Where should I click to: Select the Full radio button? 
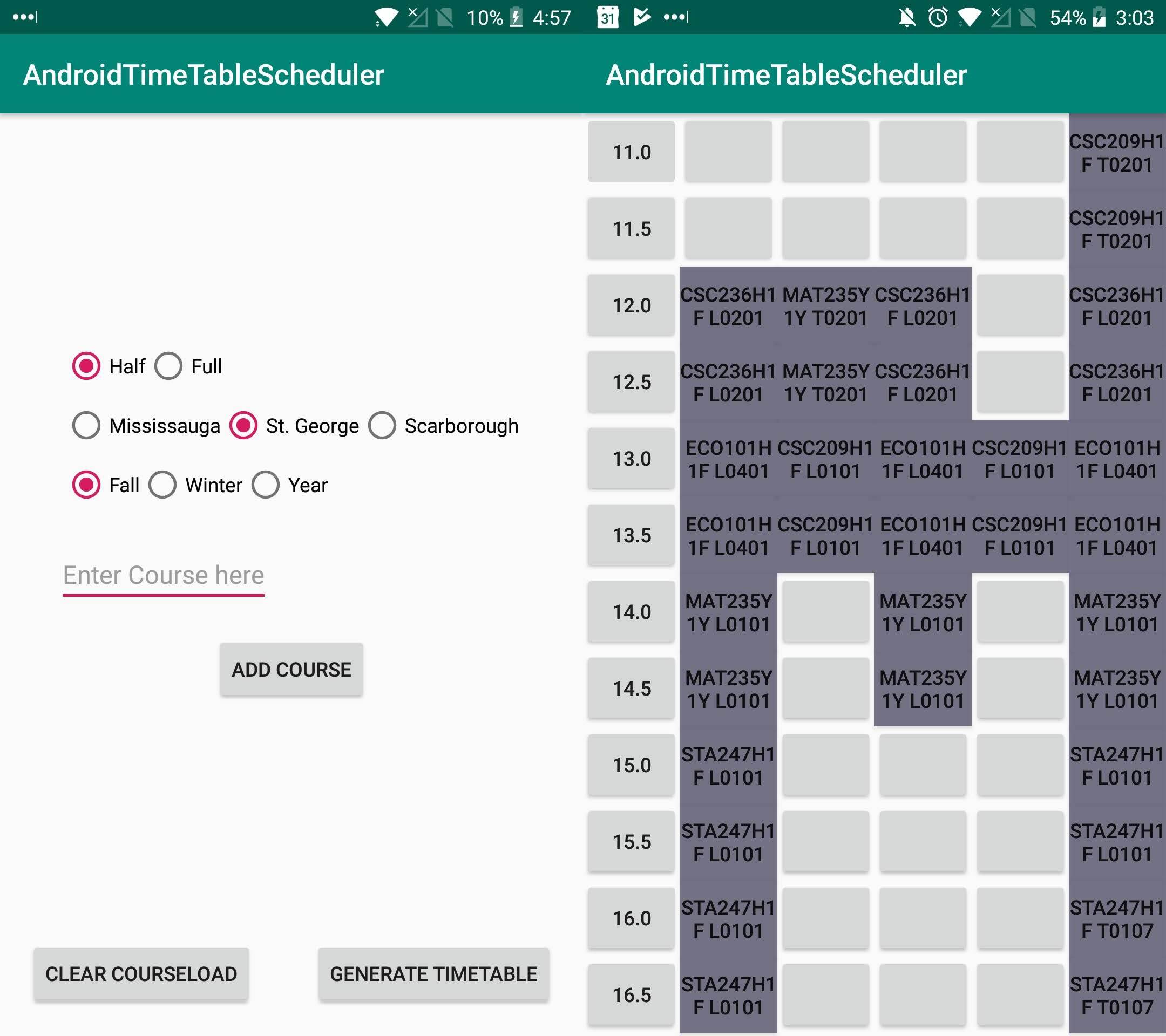168,365
